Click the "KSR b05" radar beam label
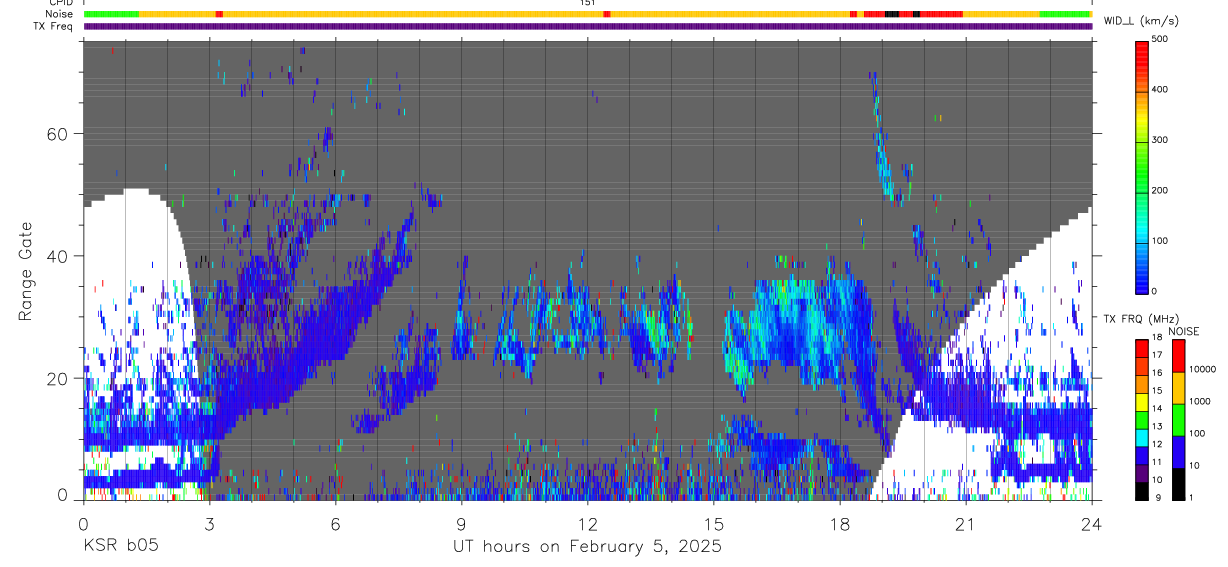 click(x=120, y=547)
